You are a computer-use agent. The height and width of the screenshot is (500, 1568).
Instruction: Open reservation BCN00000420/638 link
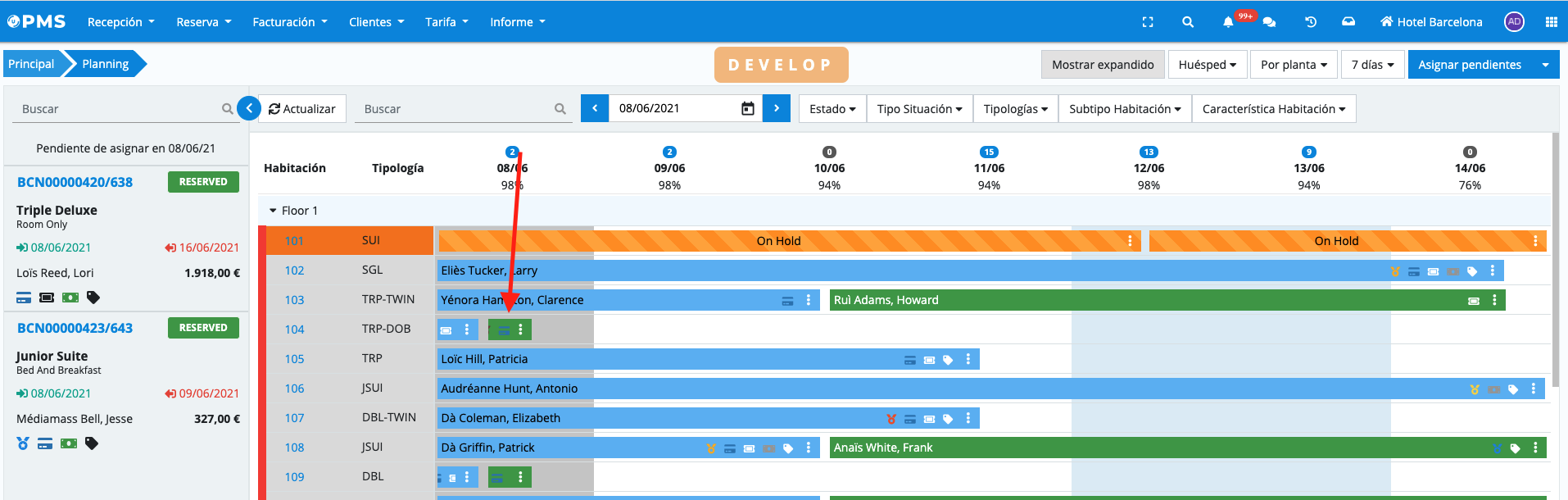75,182
